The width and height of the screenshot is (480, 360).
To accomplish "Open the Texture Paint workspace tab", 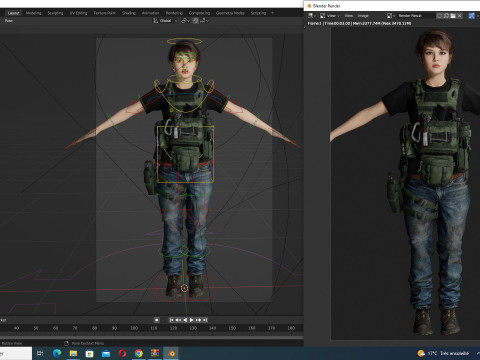I will click(104, 13).
